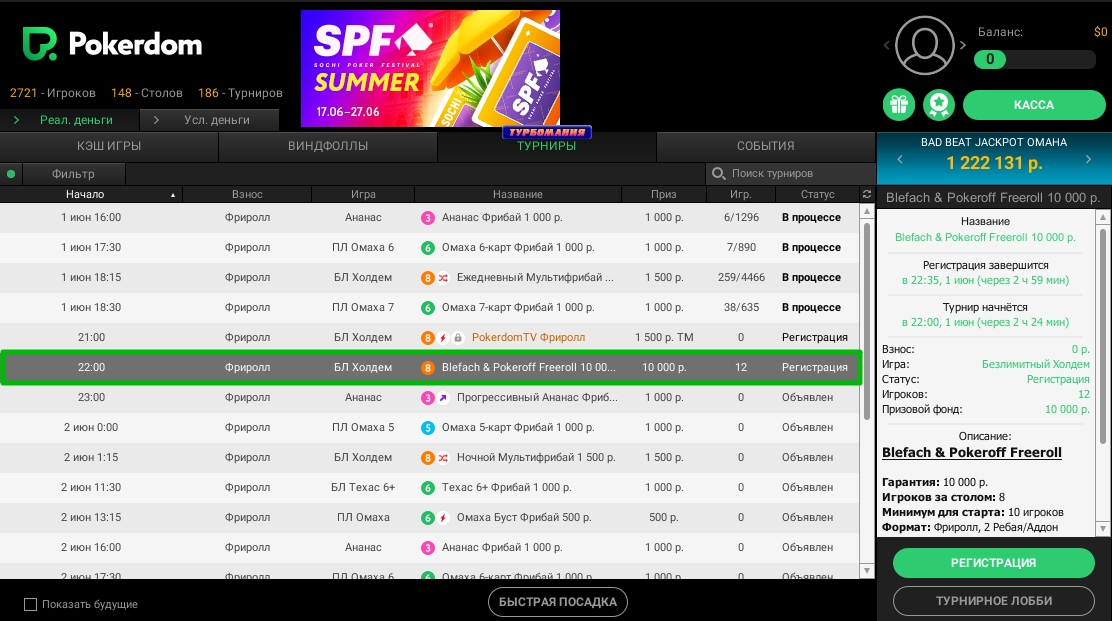Click right chevron beside profile avatar
Image resolution: width=1112 pixels, height=621 pixels.
(962, 45)
